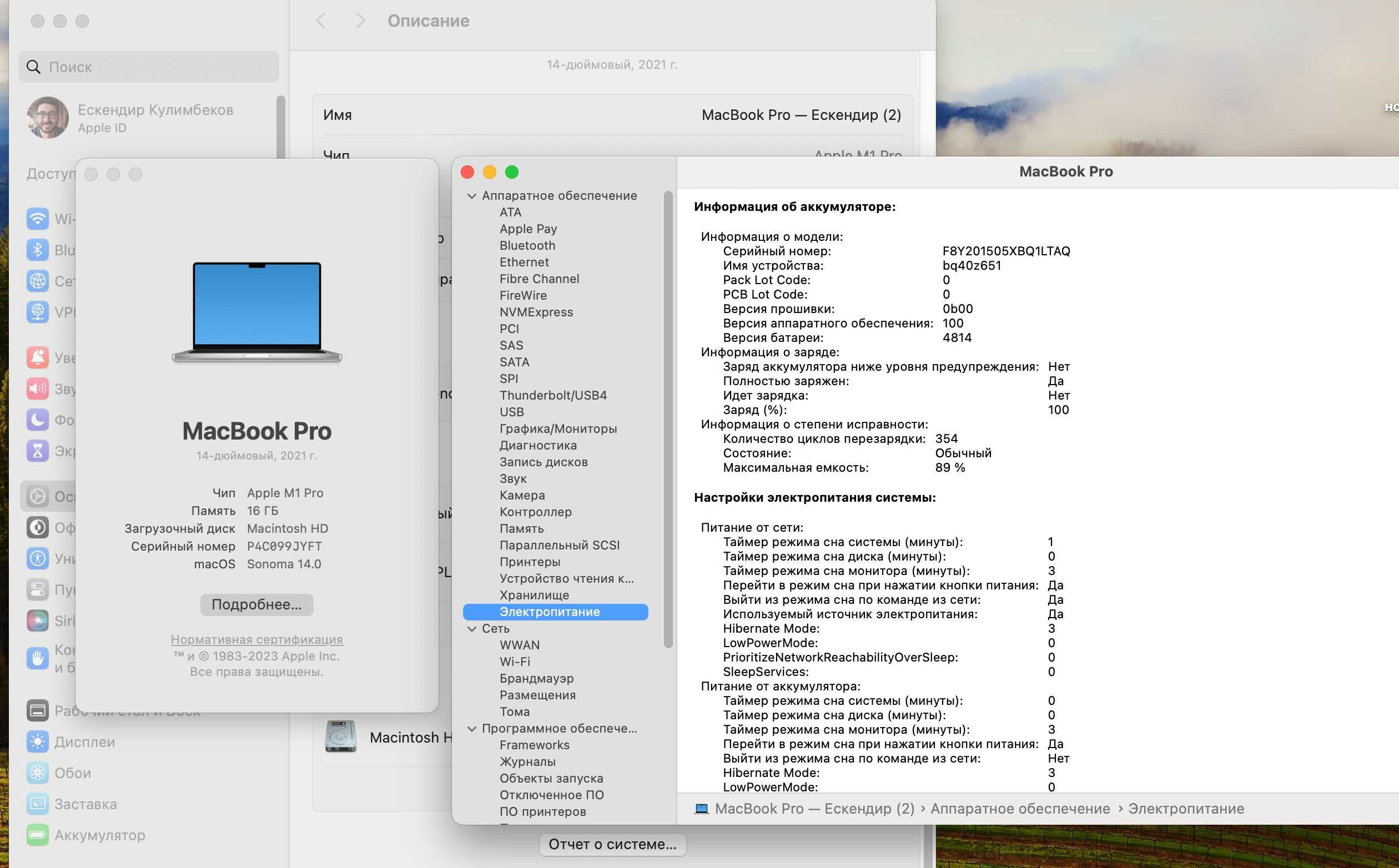Select NVMExpress in hardware list
The width and height of the screenshot is (1399, 868).
point(536,312)
